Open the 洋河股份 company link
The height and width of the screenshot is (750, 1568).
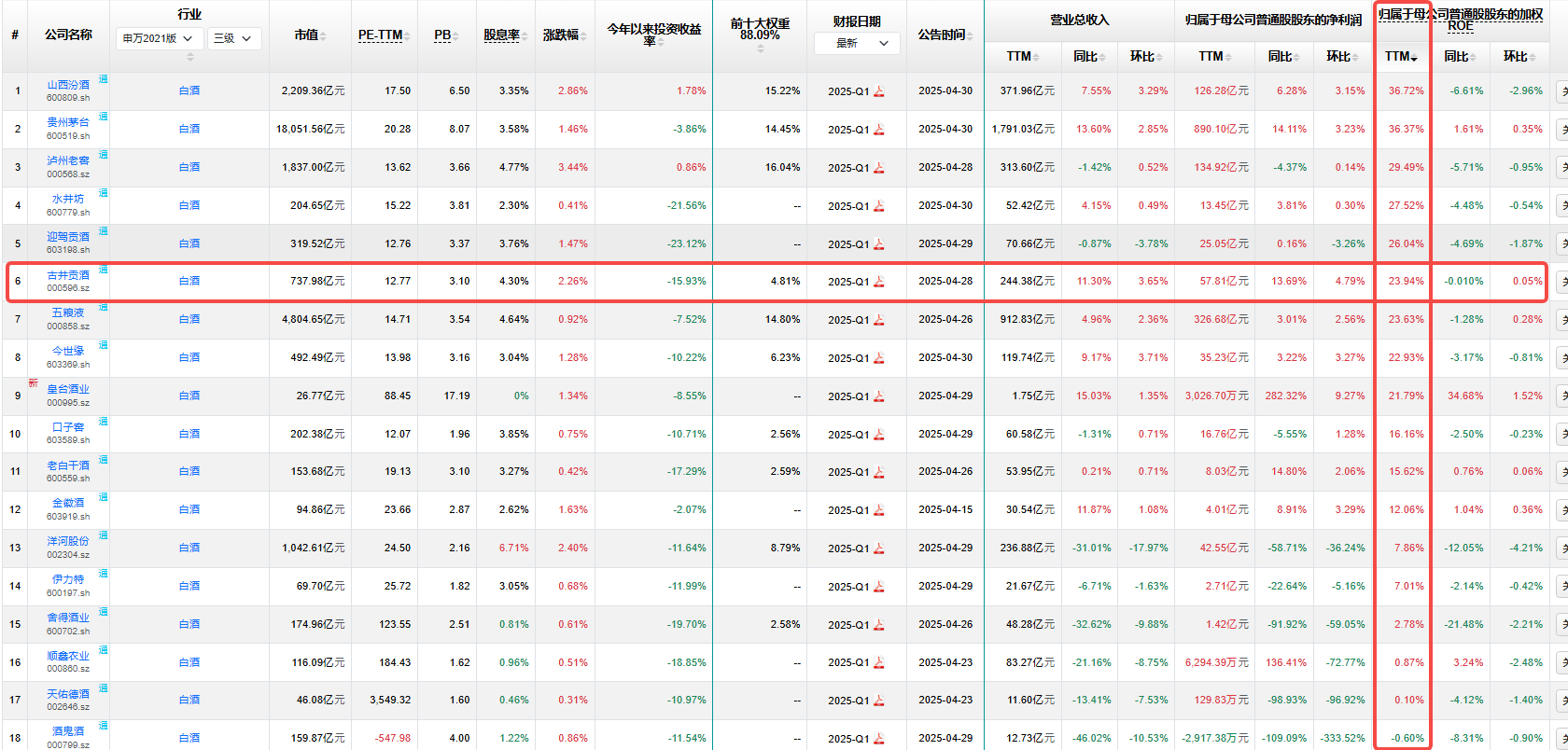[x=68, y=542]
